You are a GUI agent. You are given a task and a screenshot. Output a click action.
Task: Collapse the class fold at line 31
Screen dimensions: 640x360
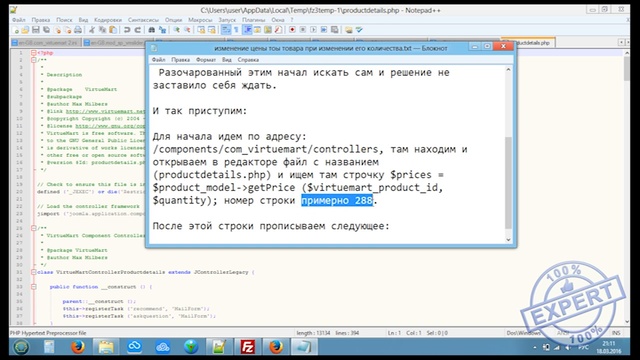click(x=34, y=272)
